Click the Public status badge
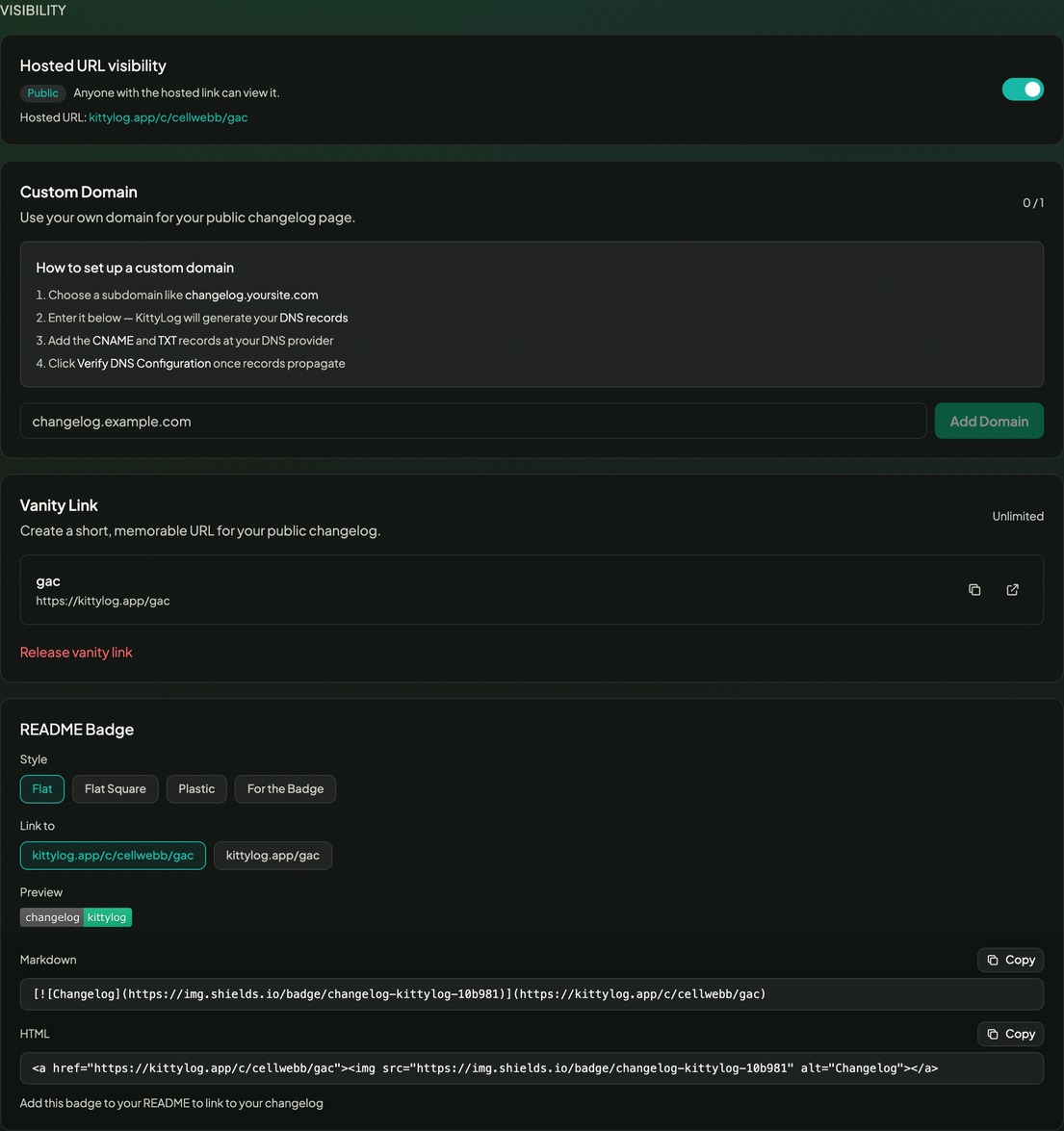The height and width of the screenshot is (1131, 1064). click(42, 92)
